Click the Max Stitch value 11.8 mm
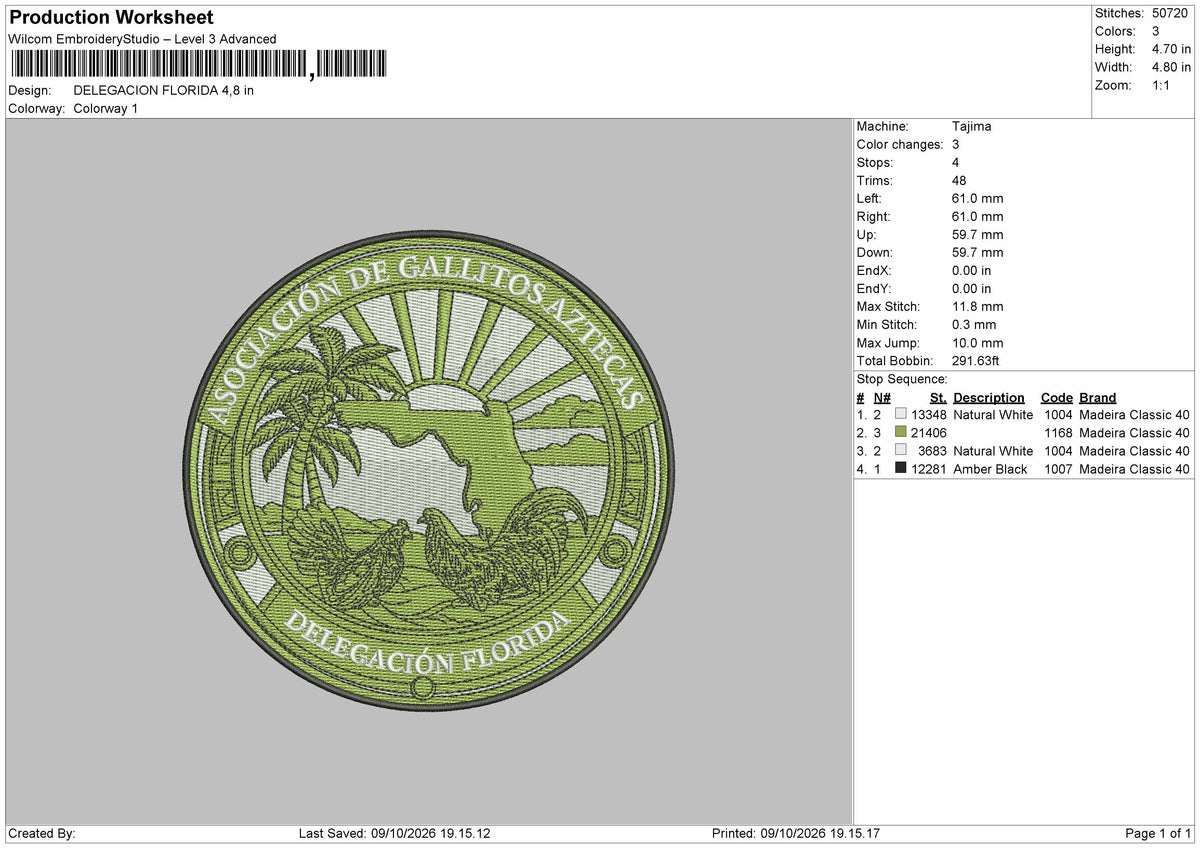1200x848 pixels. click(978, 306)
